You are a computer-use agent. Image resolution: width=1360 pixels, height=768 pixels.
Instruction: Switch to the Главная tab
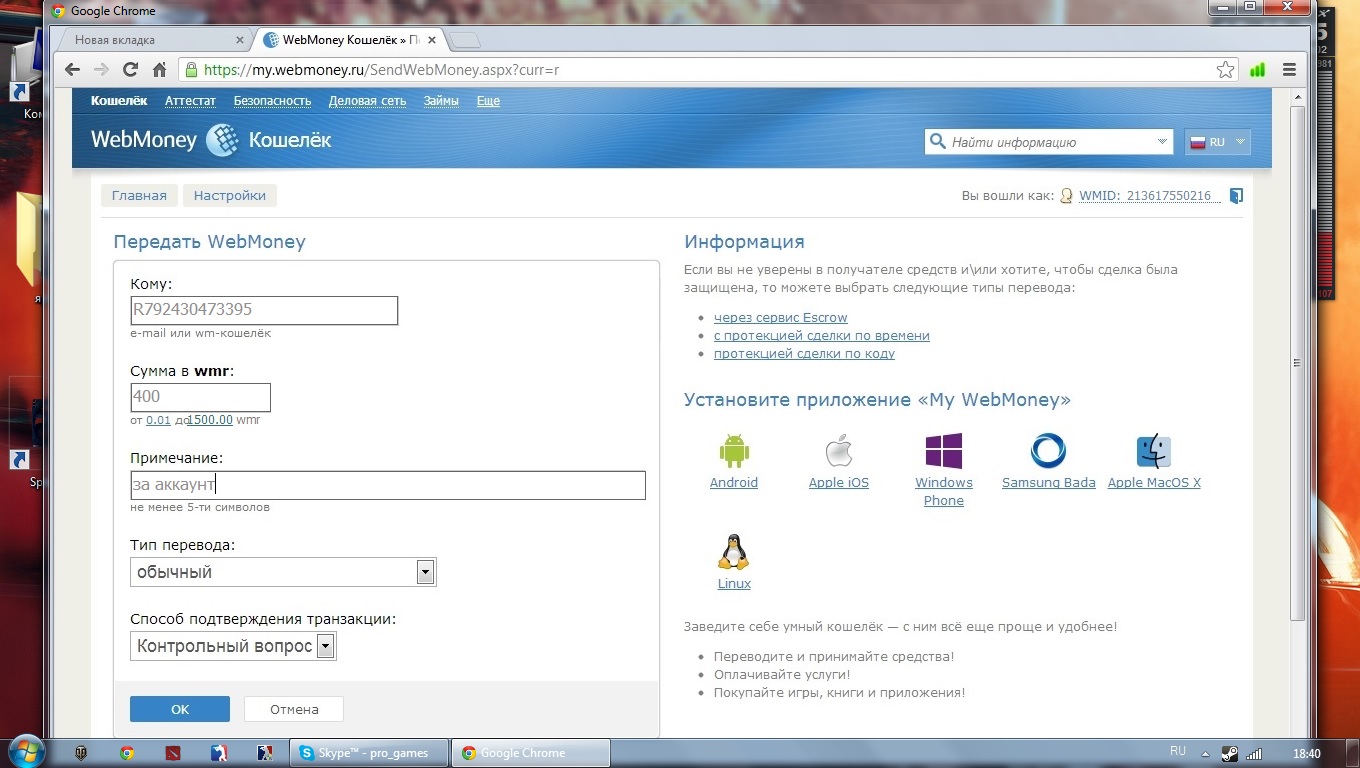tap(139, 196)
